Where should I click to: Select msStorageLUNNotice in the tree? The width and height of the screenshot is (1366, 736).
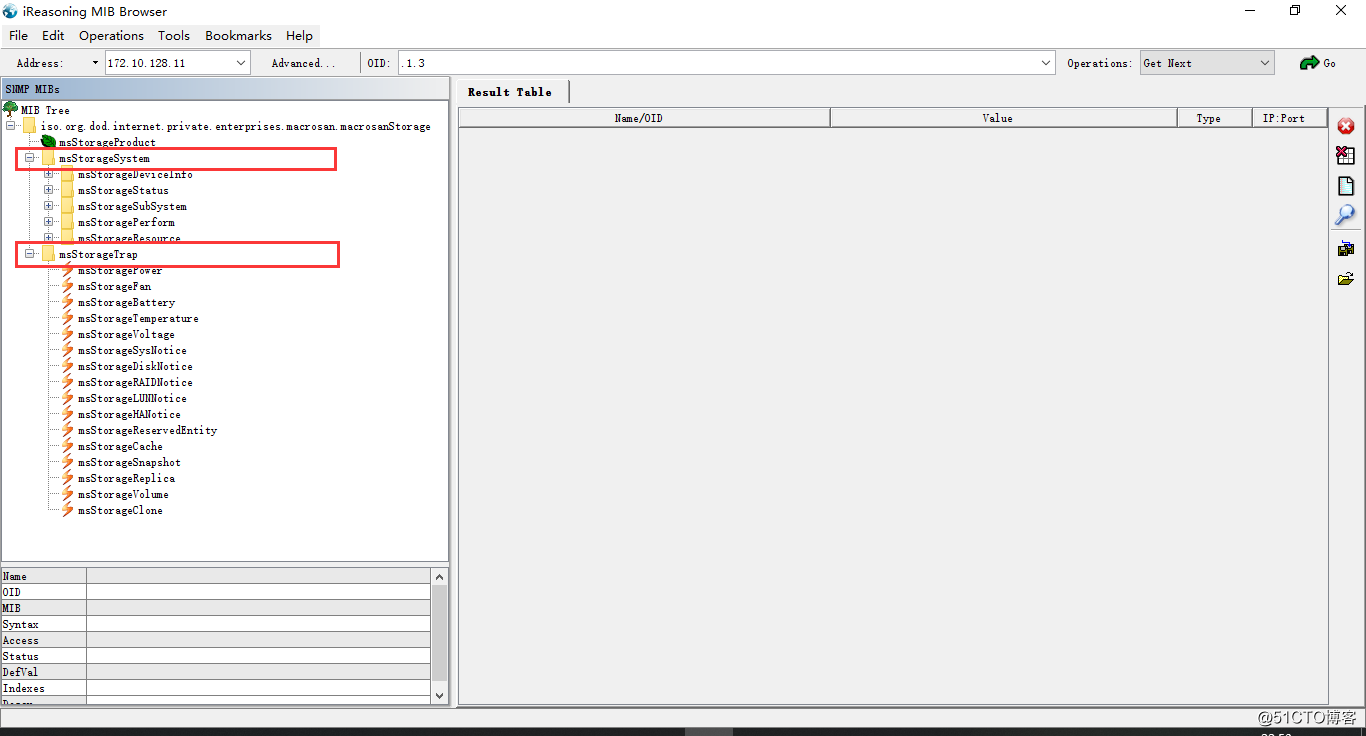pyautogui.click(x=132, y=398)
